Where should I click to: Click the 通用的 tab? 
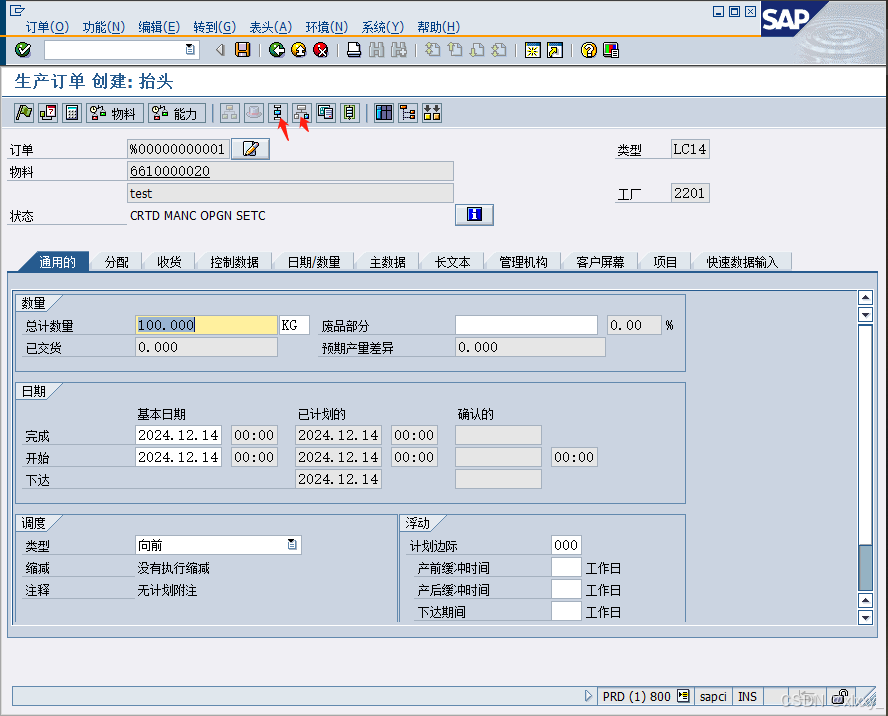(x=57, y=262)
